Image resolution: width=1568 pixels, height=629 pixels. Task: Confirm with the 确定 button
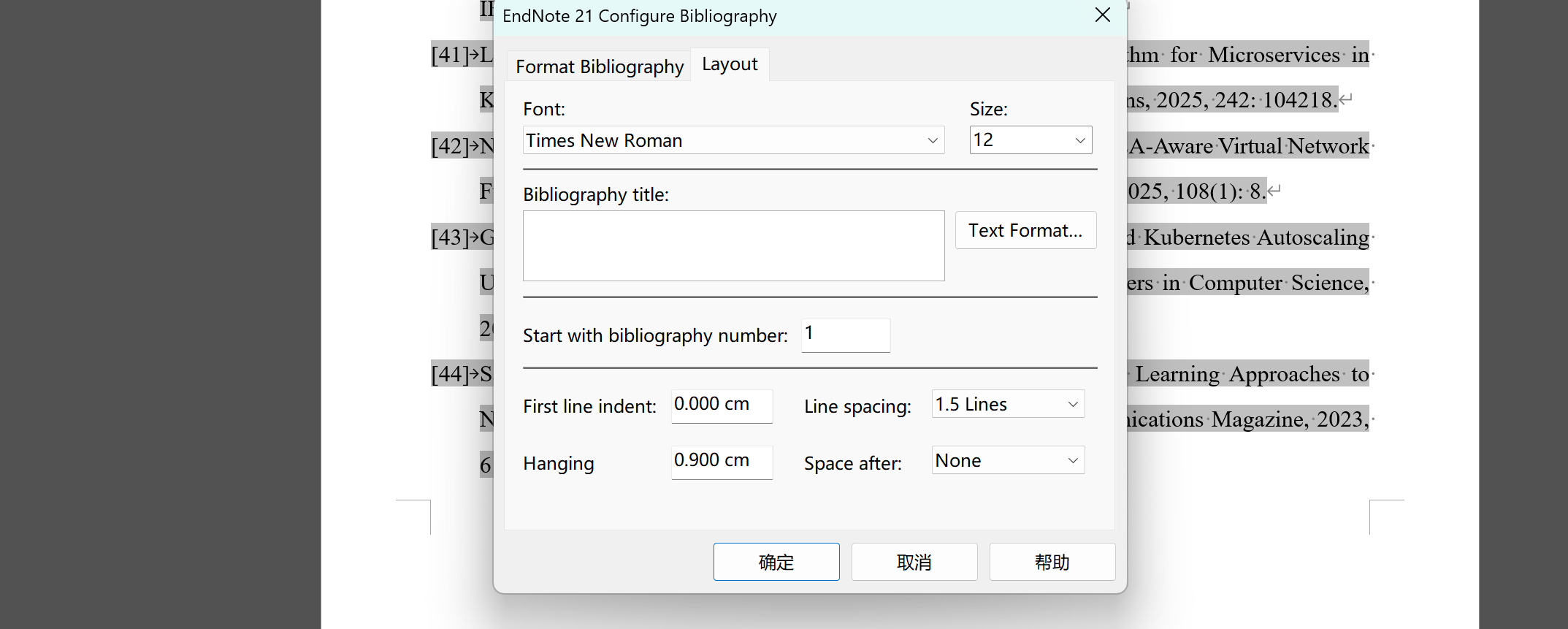776,562
